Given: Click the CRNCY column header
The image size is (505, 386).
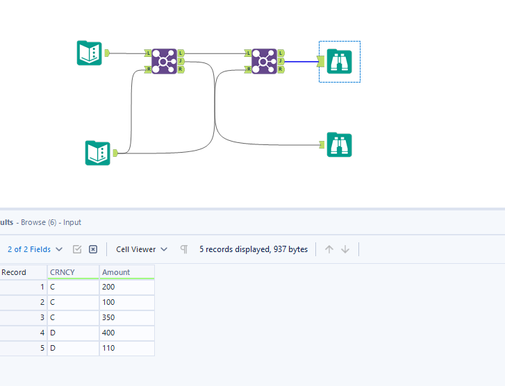Looking at the screenshot, I should [x=73, y=272].
